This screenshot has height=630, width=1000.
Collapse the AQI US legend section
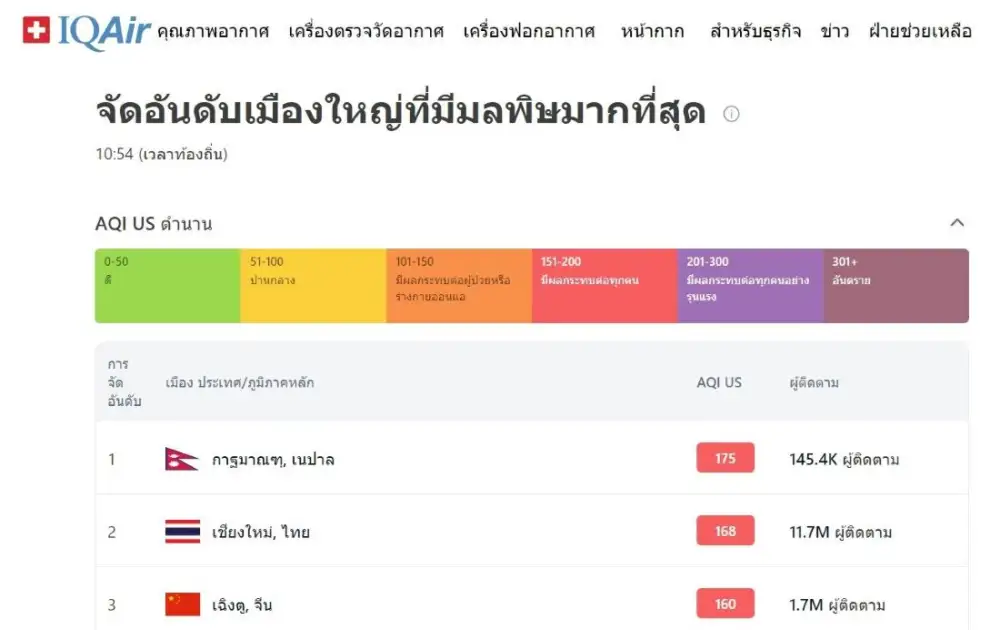(x=957, y=223)
